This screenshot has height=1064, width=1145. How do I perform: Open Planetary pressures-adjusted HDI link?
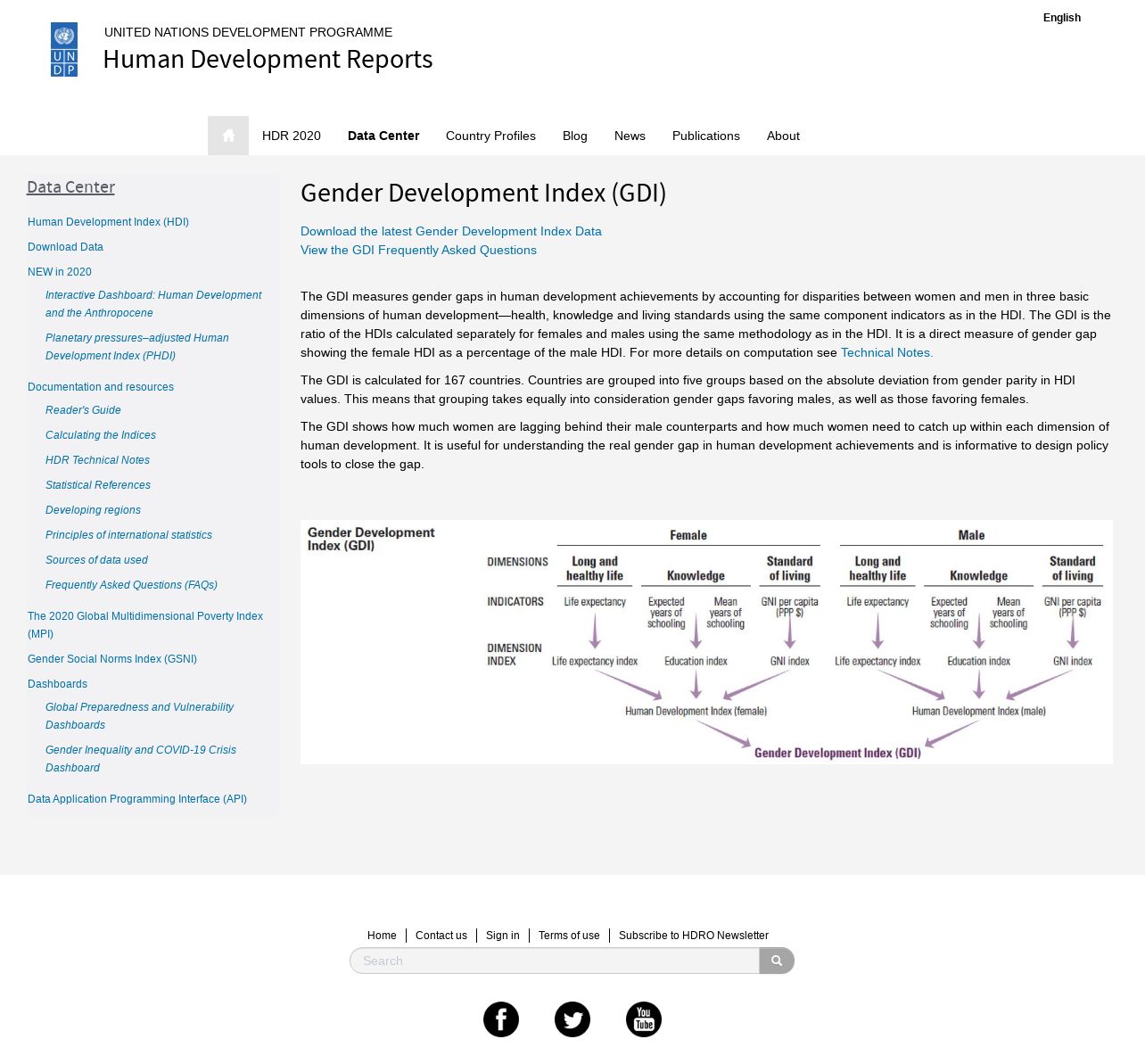pos(137,347)
